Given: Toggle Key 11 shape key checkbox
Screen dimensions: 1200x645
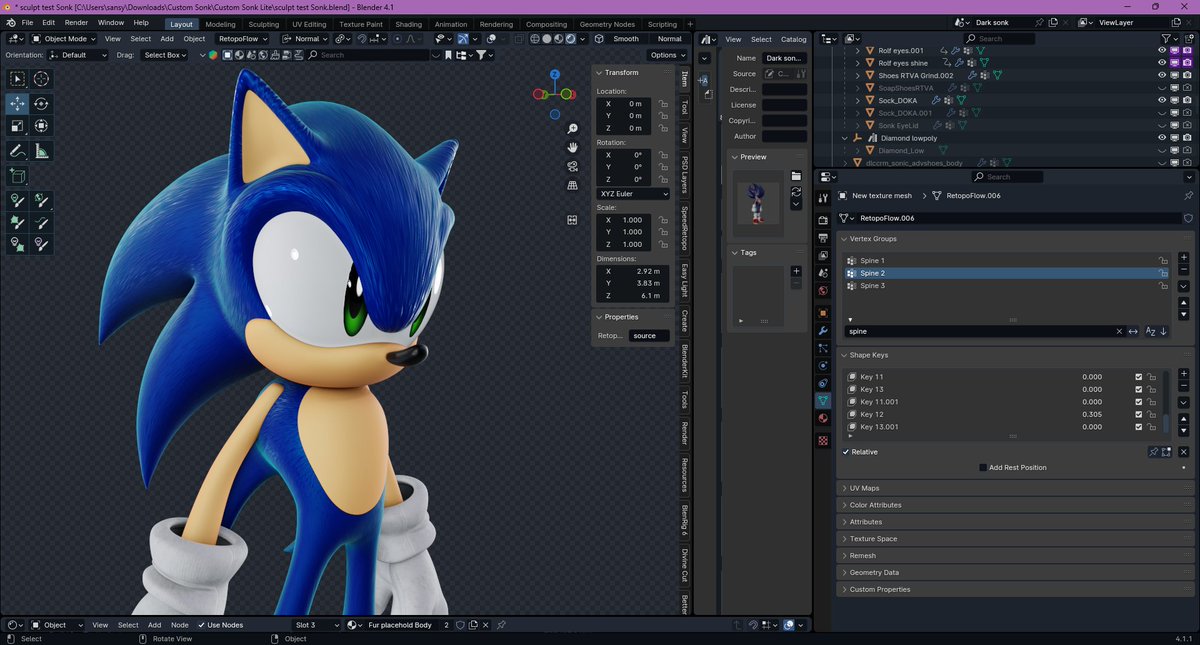Looking at the screenshot, I should click(1138, 377).
